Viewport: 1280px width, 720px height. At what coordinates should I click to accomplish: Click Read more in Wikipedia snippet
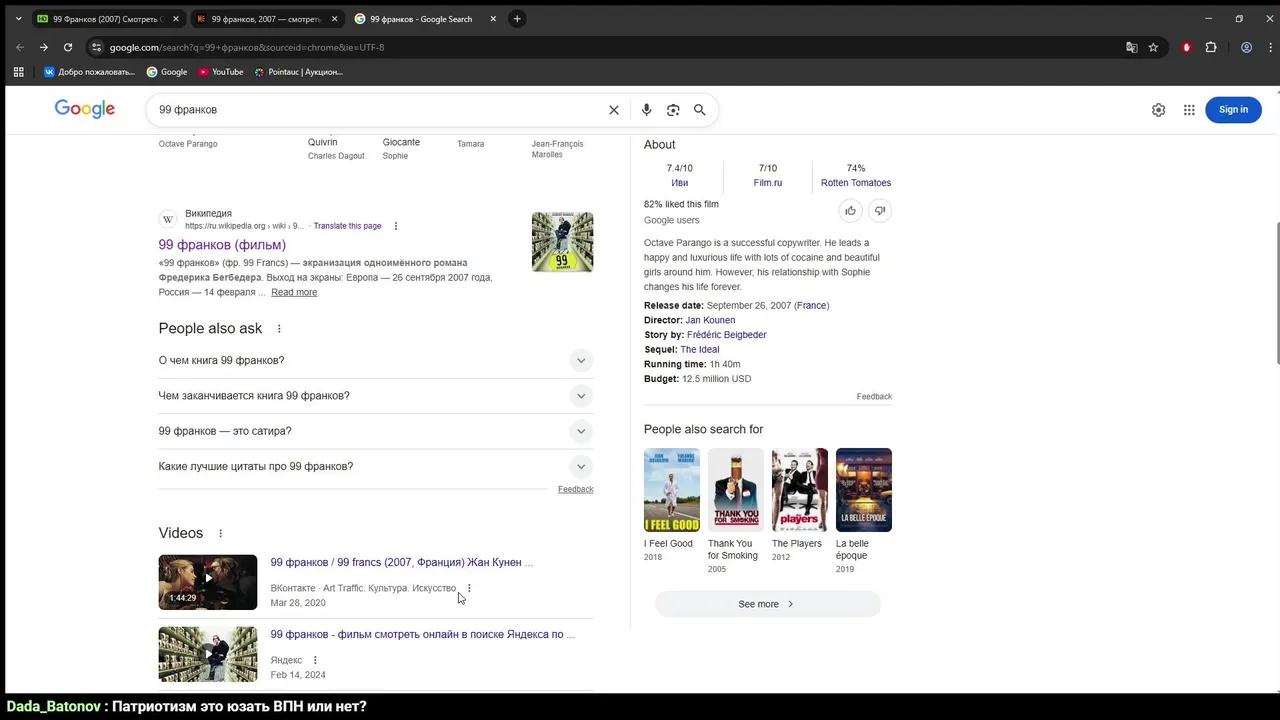[294, 292]
